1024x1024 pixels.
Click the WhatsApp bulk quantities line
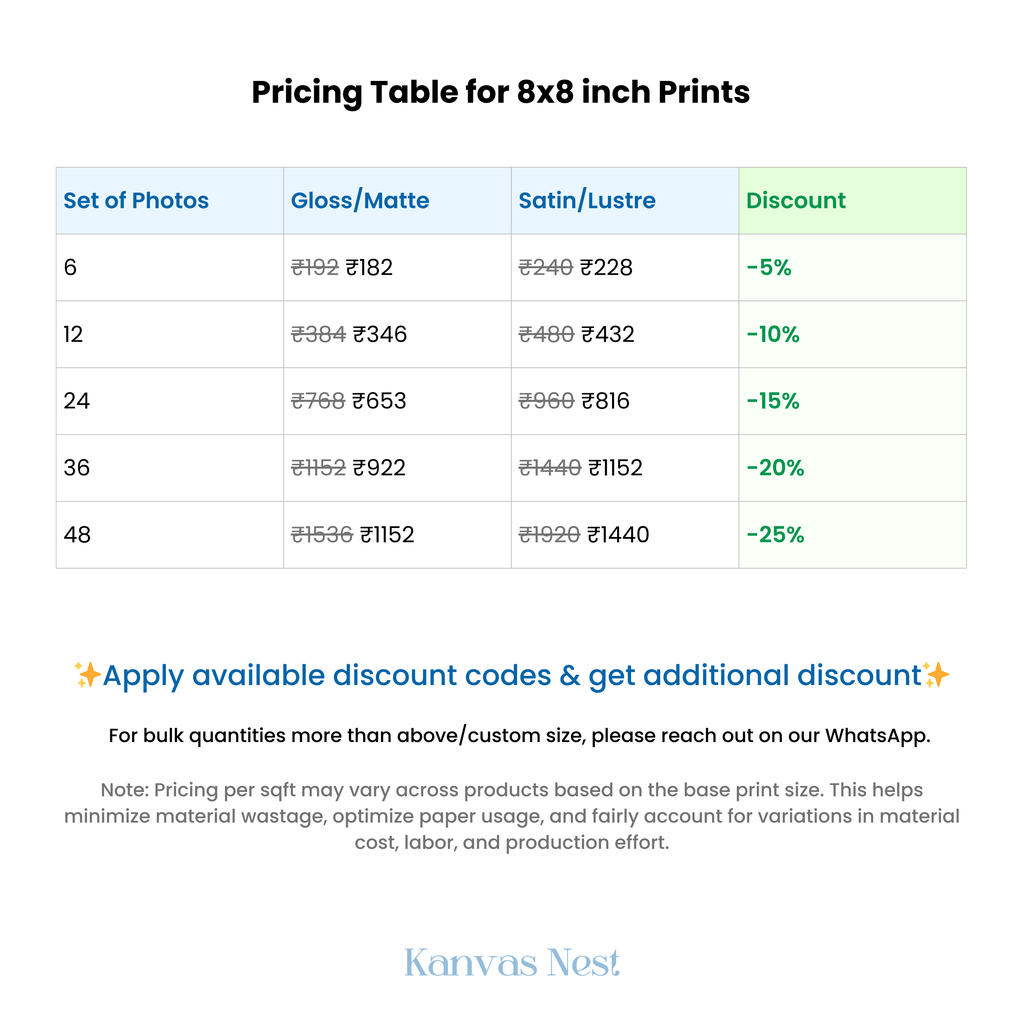pos(519,736)
